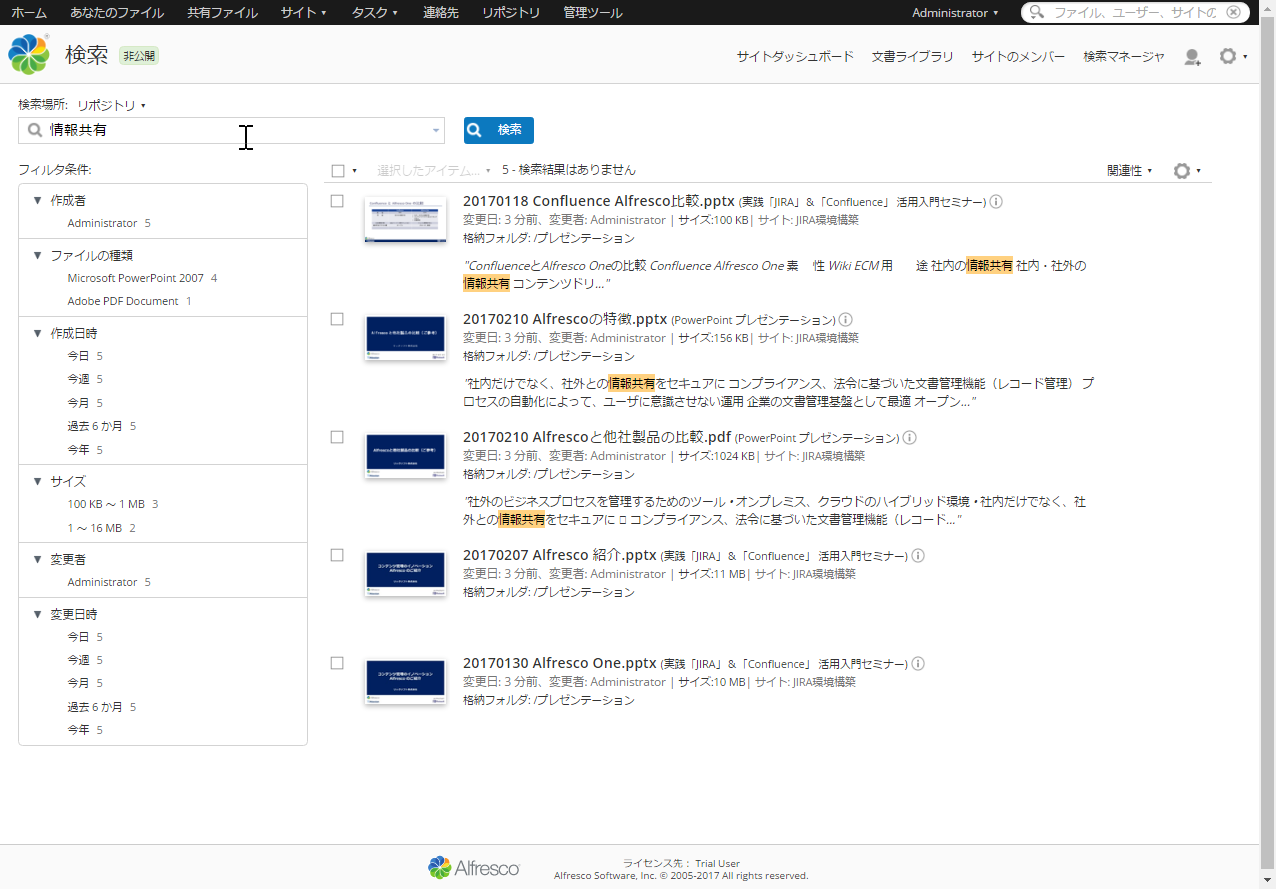Image resolution: width=1276 pixels, height=889 pixels.
Task: Open サイトのメンバー link
Action: tap(1018, 57)
